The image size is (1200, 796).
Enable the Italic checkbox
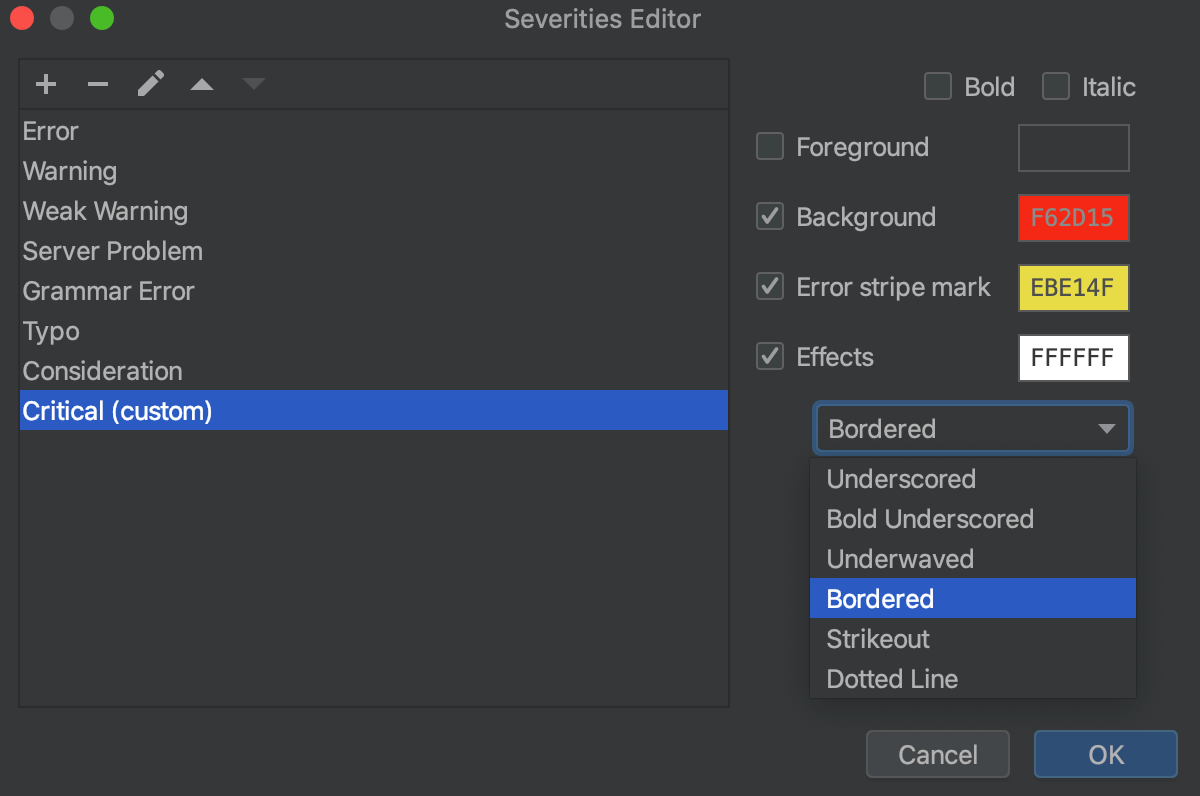pyautogui.click(x=1056, y=86)
